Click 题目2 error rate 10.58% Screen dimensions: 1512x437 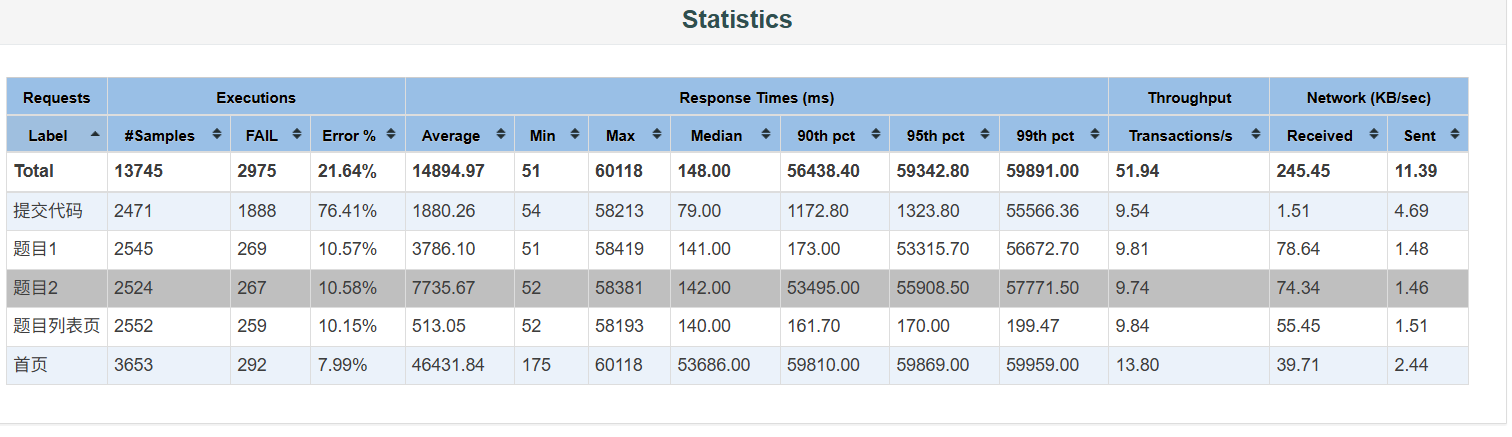347,288
